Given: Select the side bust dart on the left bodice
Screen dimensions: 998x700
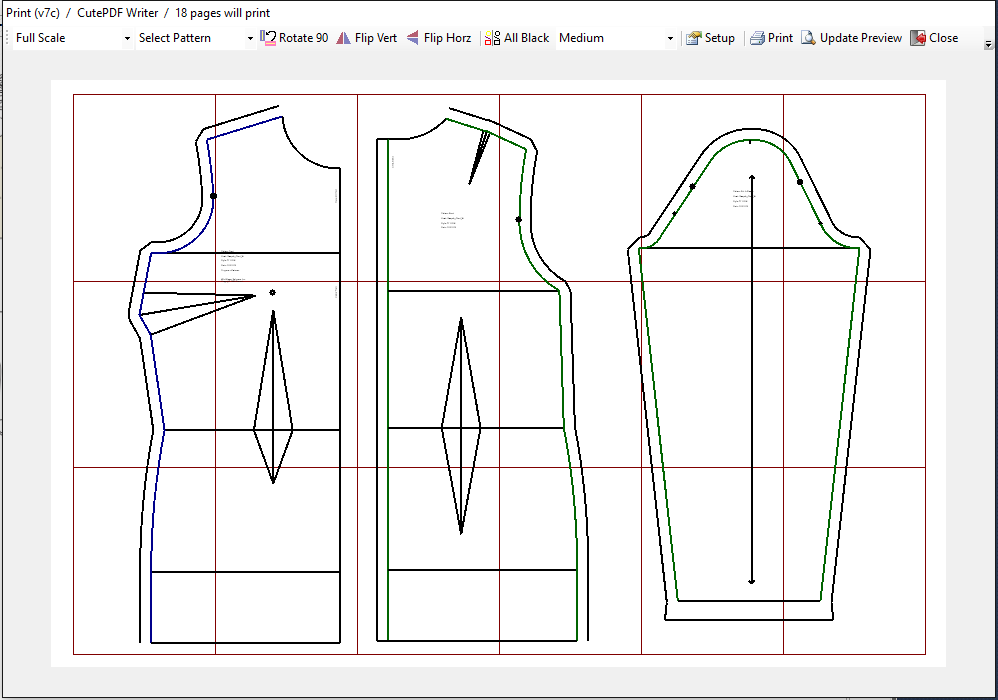Looking at the screenshot, I should coord(195,304).
